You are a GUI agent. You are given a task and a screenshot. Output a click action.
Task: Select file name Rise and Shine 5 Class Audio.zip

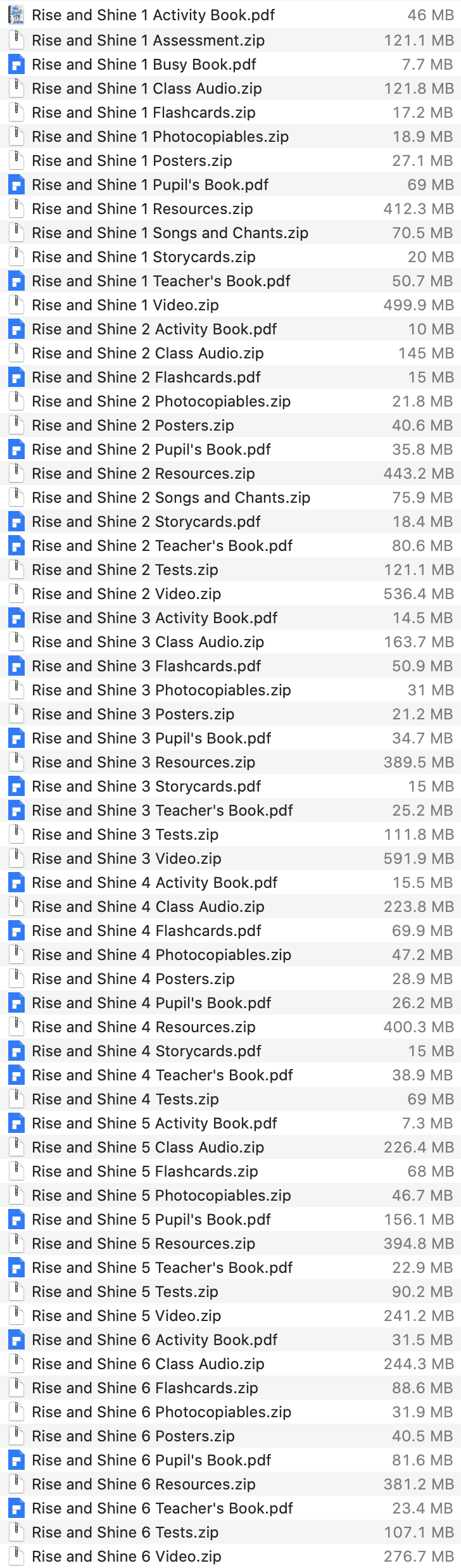point(148,1148)
